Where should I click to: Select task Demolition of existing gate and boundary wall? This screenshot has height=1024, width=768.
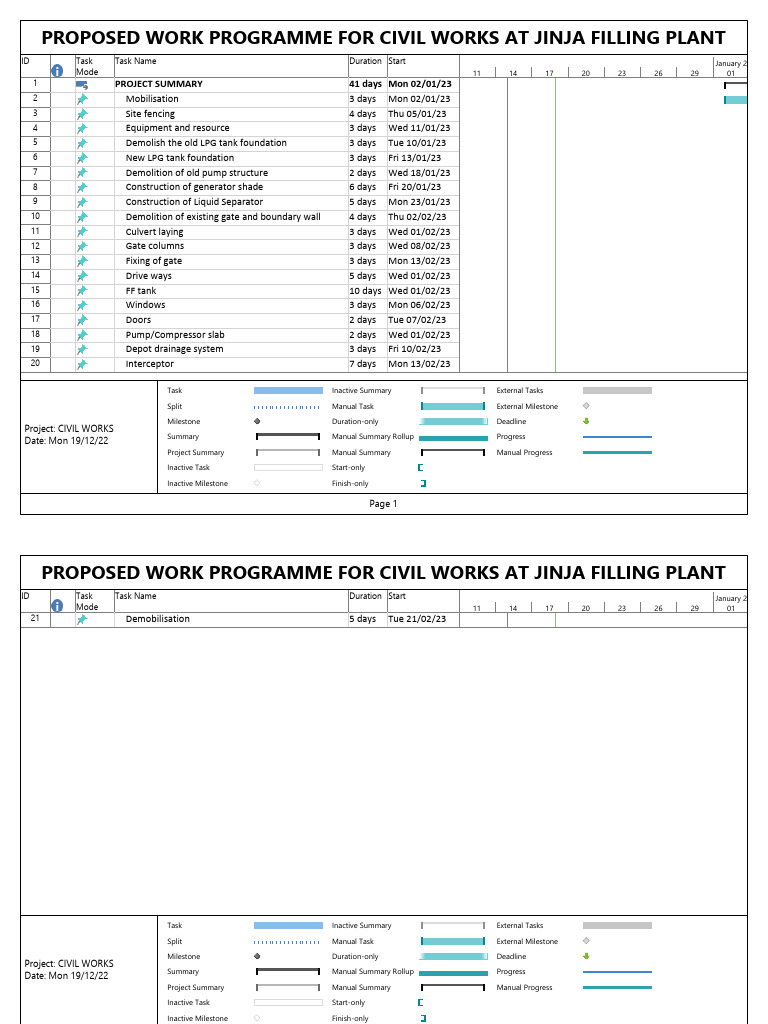click(x=223, y=217)
